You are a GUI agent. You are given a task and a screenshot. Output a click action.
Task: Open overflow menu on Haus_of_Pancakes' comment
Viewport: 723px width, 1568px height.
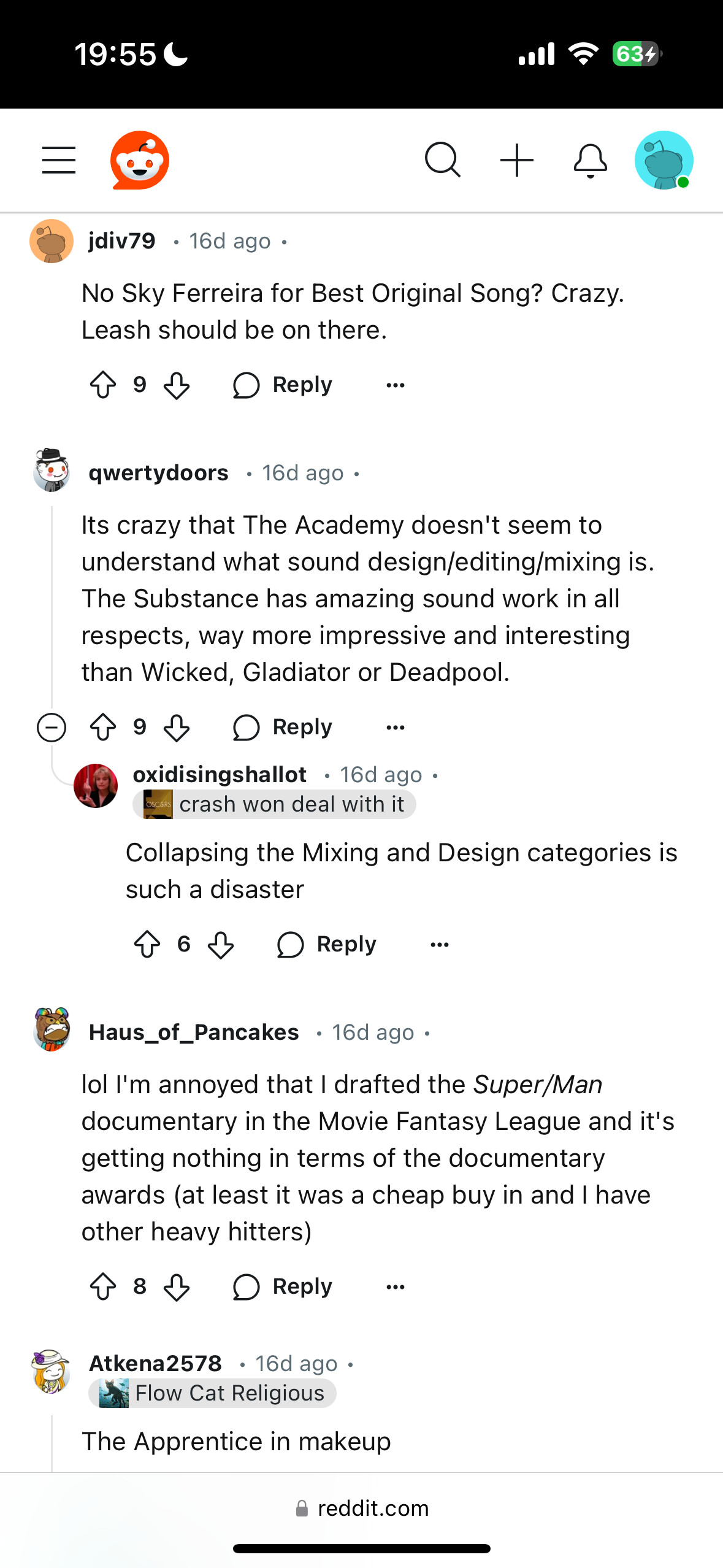(396, 1287)
